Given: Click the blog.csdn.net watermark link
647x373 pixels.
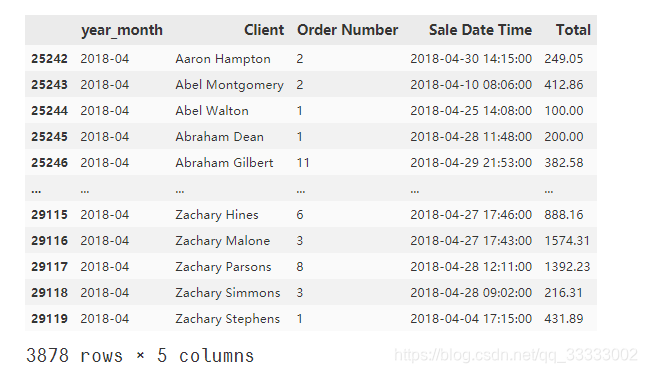Looking at the screenshot, I should point(516,355).
